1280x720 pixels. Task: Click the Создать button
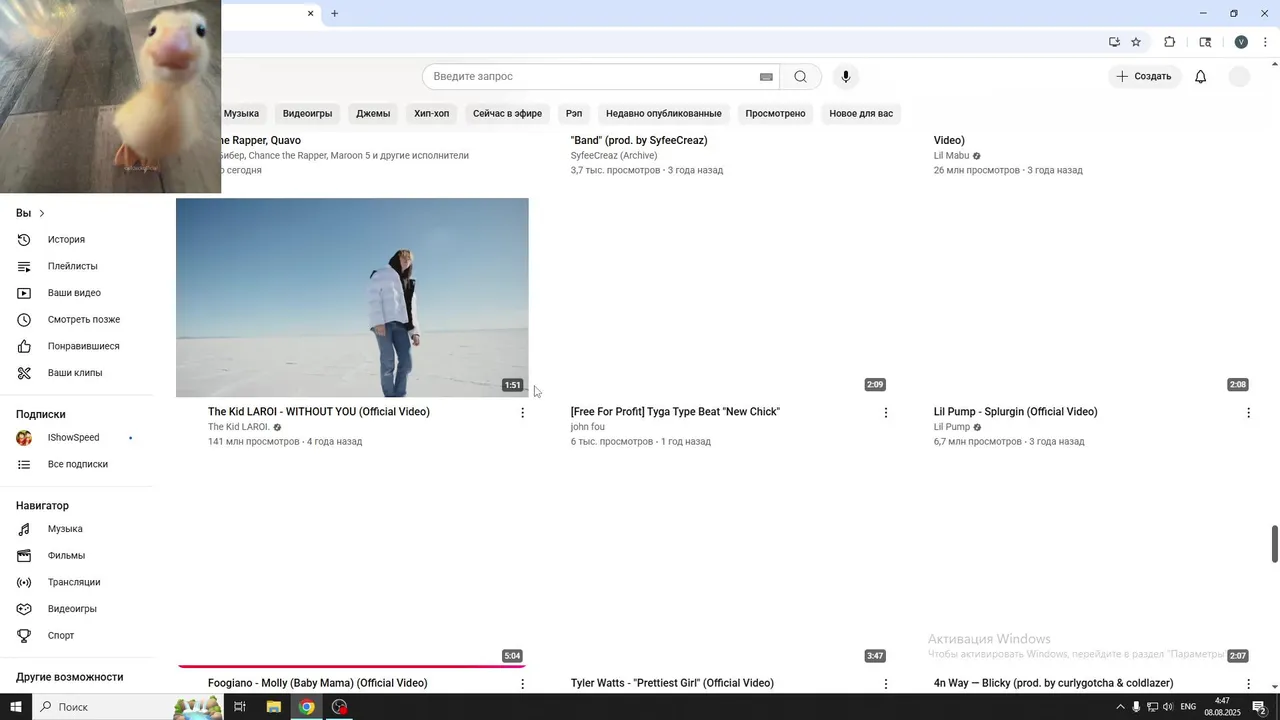1144,77
